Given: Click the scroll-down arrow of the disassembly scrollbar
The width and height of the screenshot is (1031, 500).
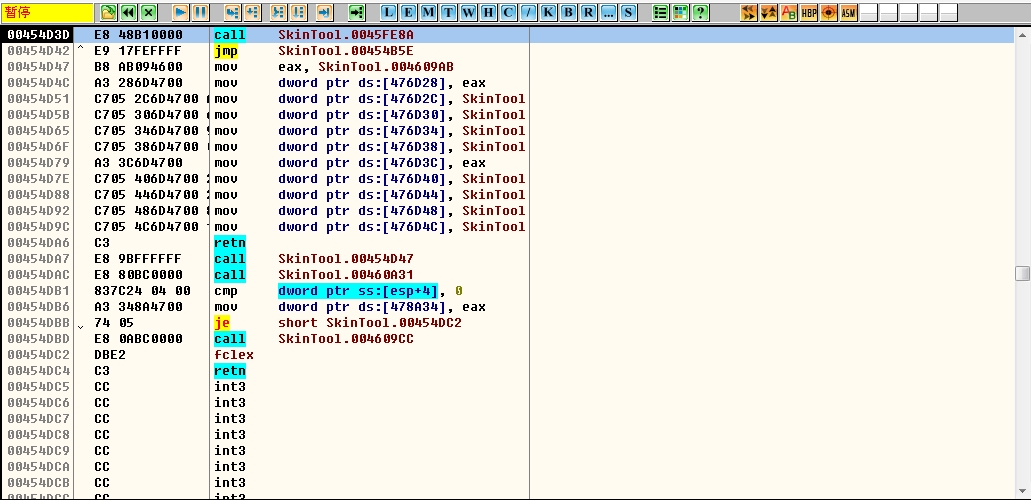Looking at the screenshot, I should (x=1022, y=491).
